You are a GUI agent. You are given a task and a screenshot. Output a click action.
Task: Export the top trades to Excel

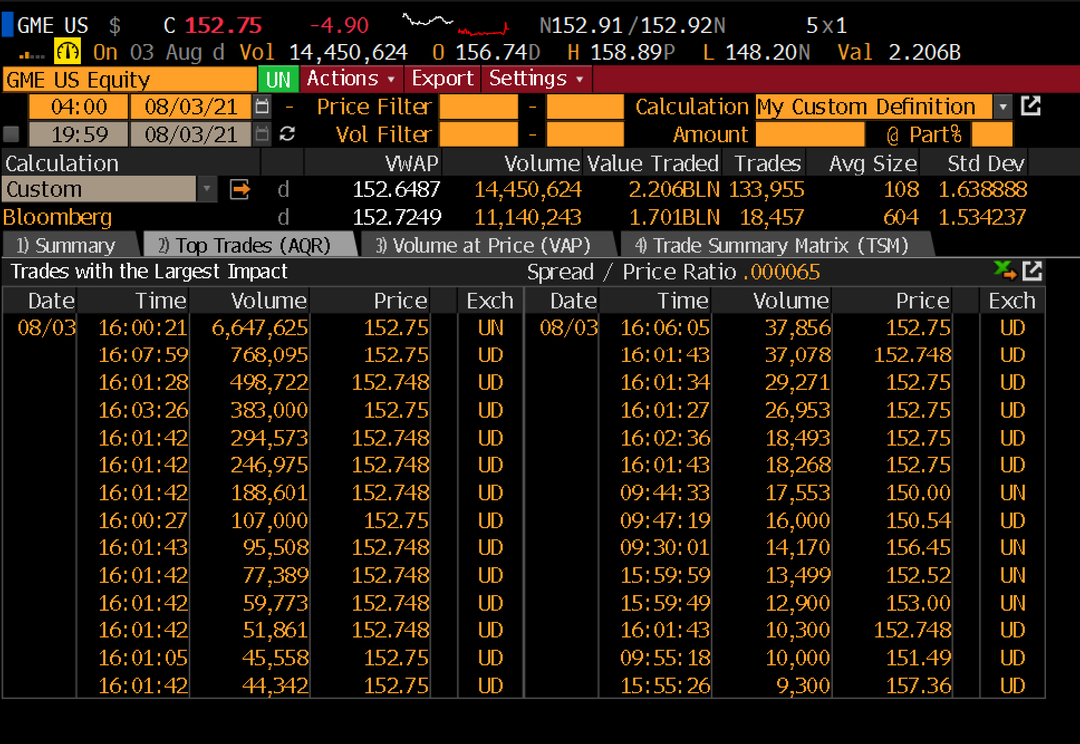click(x=1005, y=271)
